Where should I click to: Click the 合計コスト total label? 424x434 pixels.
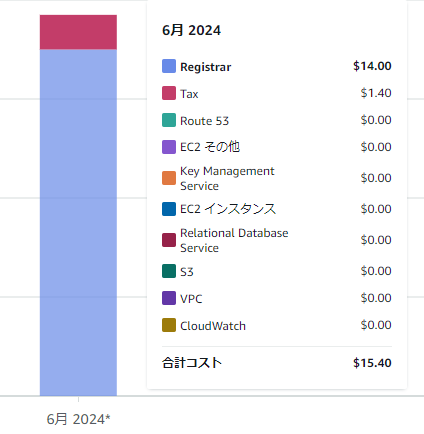coord(192,363)
